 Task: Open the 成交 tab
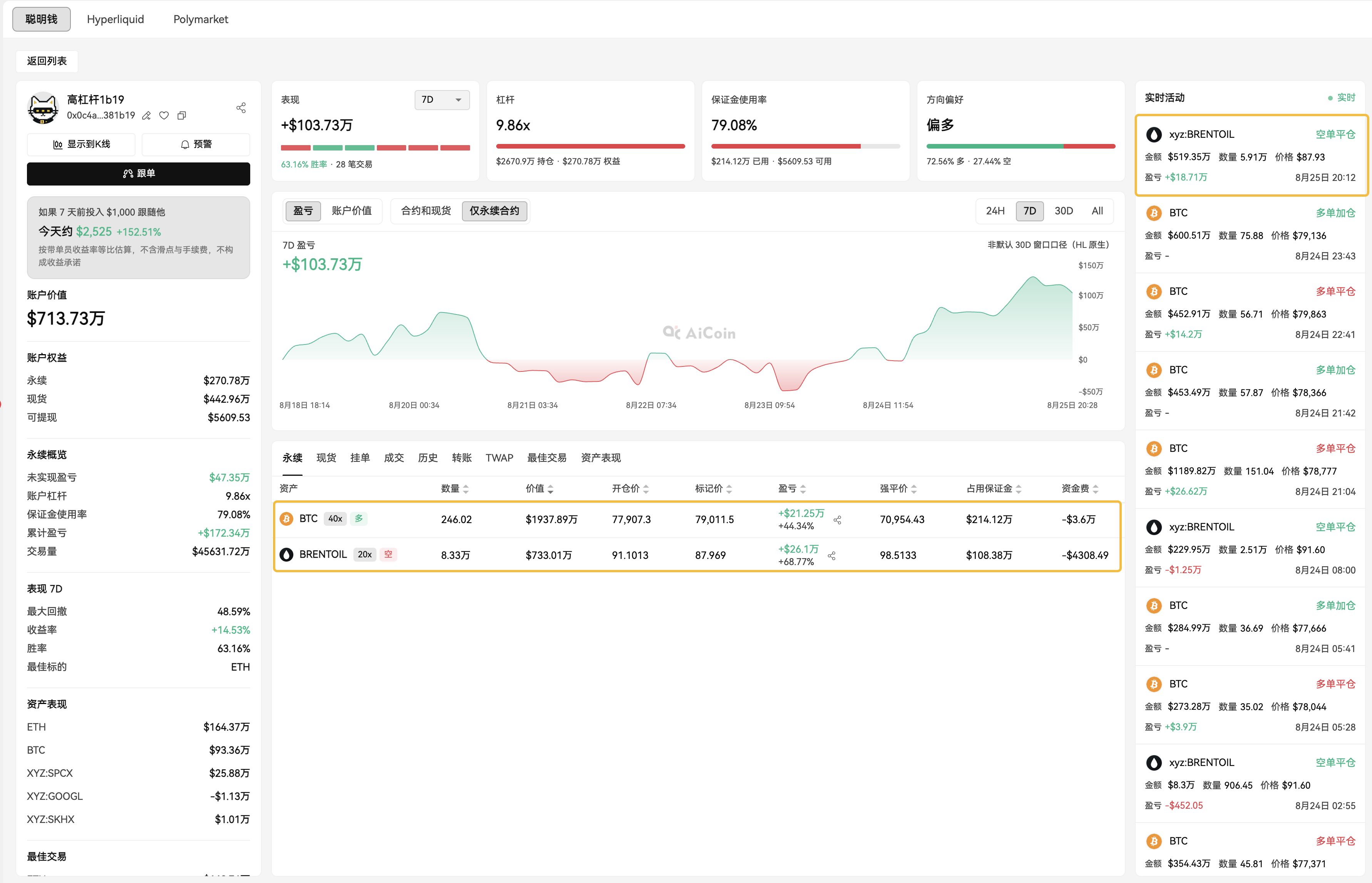click(x=394, y=458)
